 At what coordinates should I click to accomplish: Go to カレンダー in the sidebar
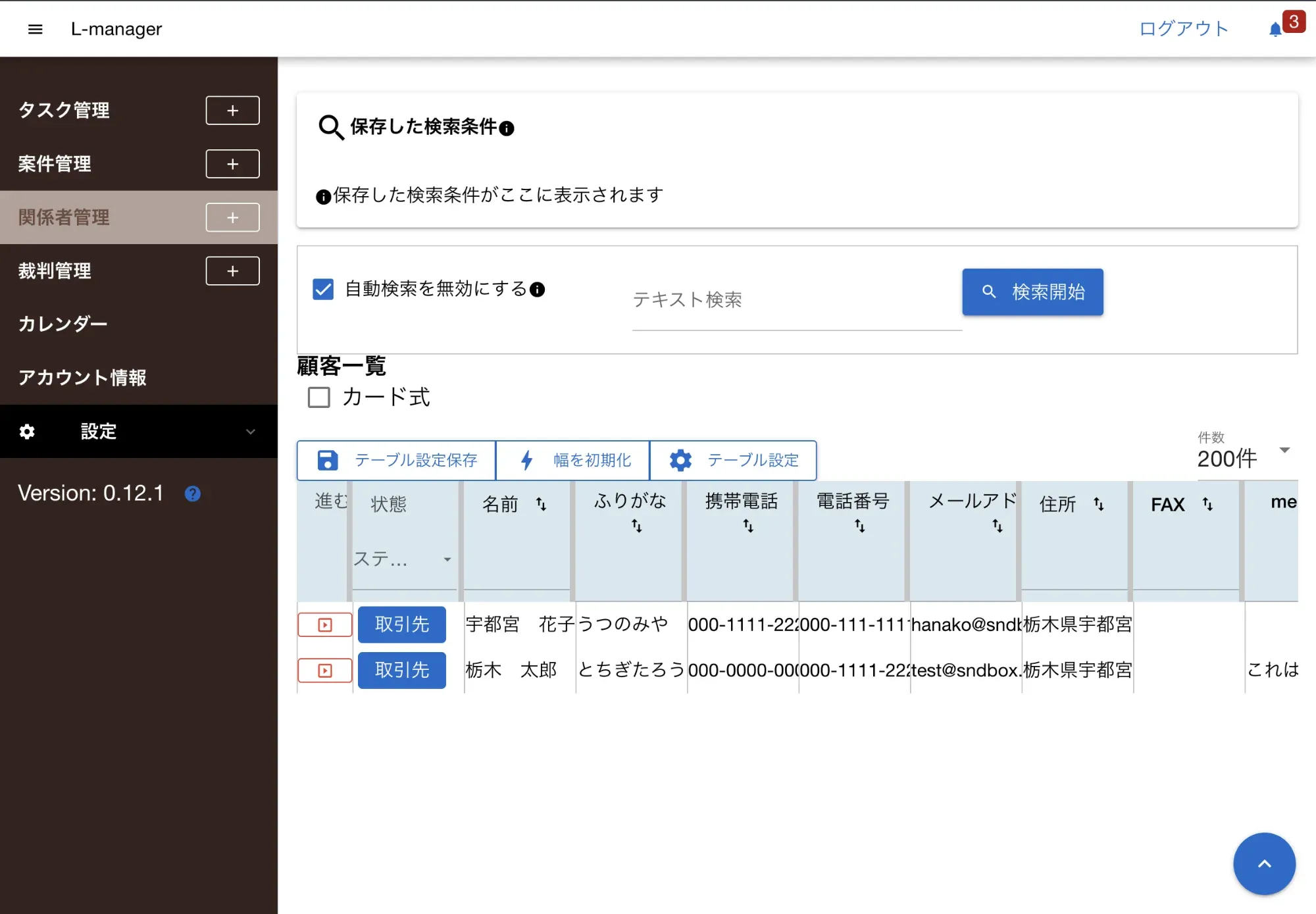coord(63,324)
